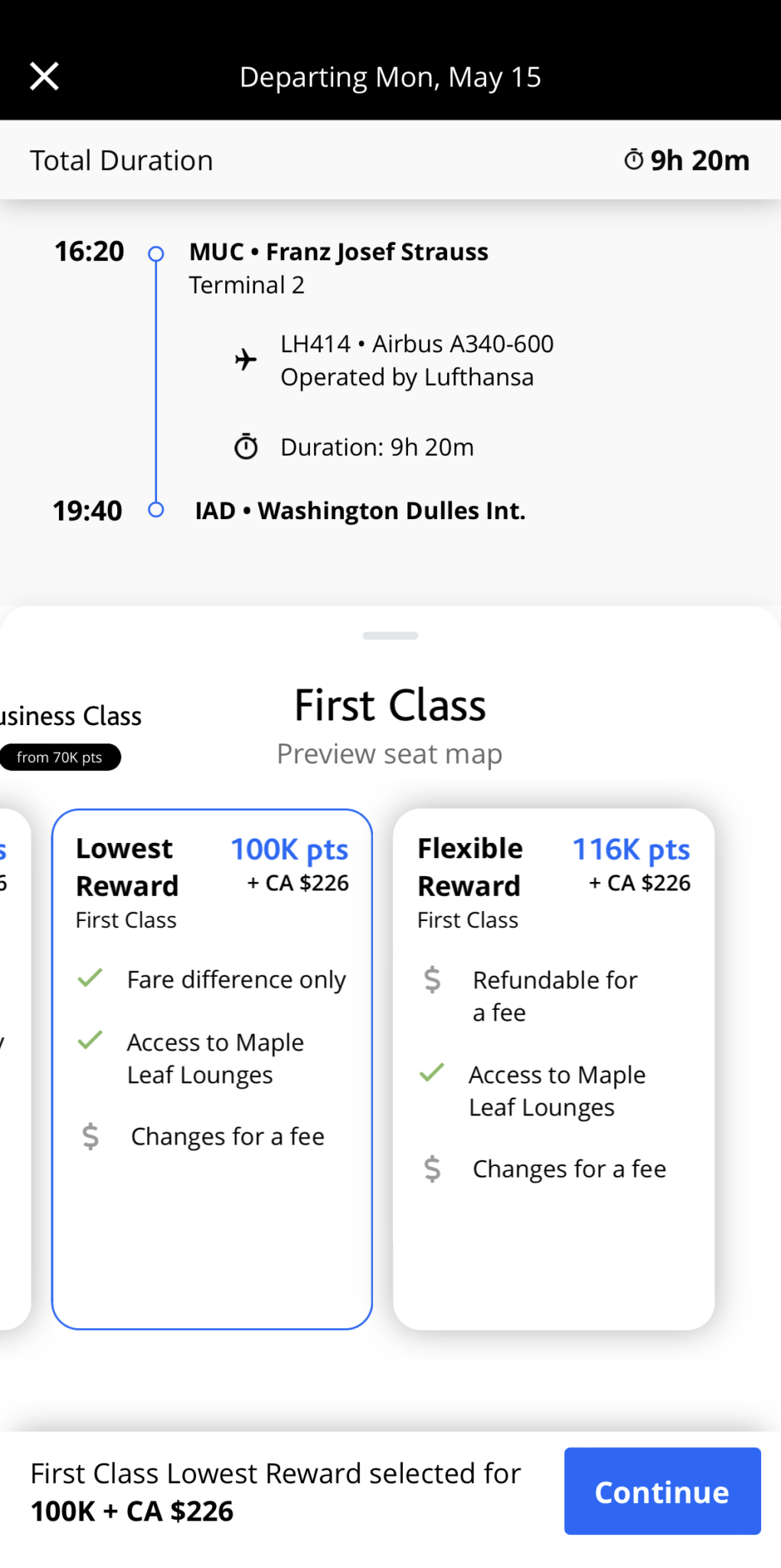Switch to the Business Class cabin
The image size is (781, 1568).
tap(69, 716)
